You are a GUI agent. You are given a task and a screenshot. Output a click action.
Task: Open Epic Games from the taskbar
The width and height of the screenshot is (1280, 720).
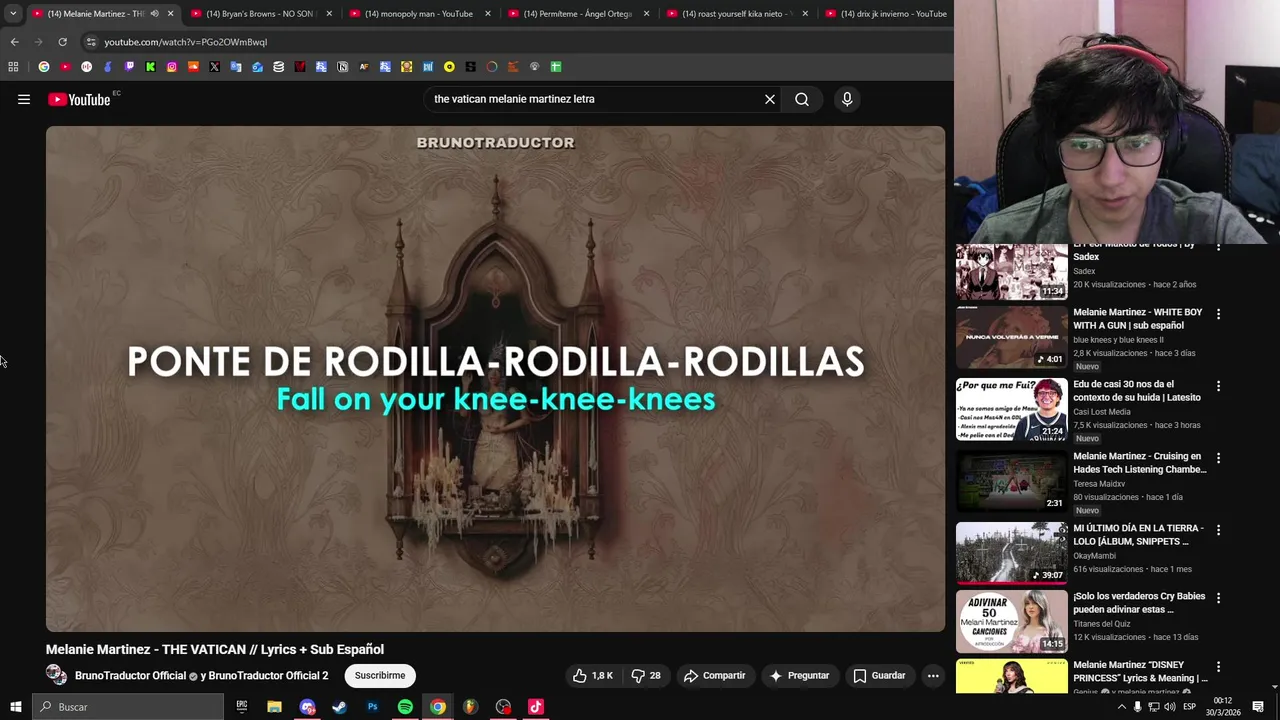point(242,707)
